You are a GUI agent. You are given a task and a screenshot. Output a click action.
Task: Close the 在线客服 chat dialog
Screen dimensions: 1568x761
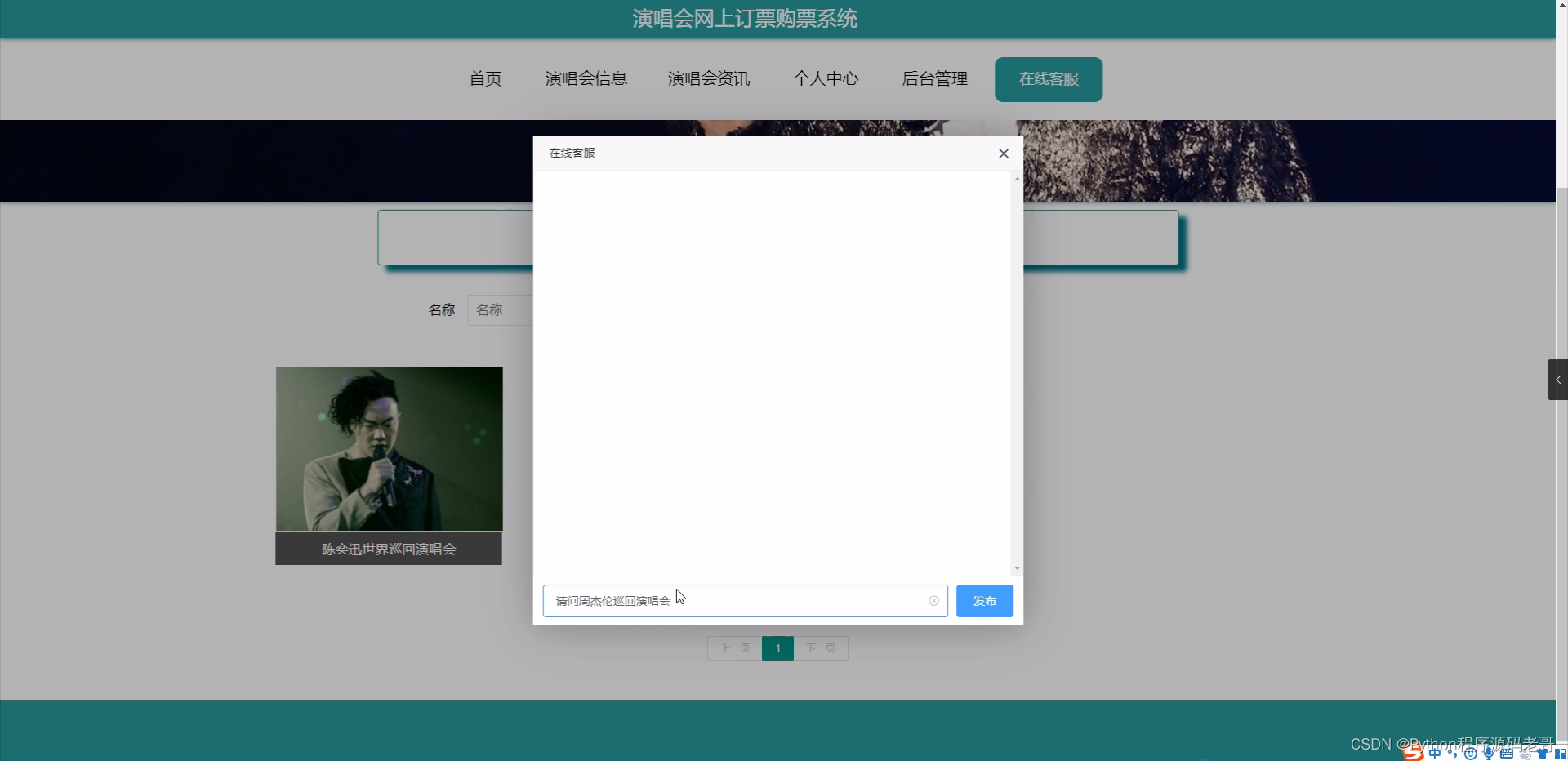[x=1004, y=154]
